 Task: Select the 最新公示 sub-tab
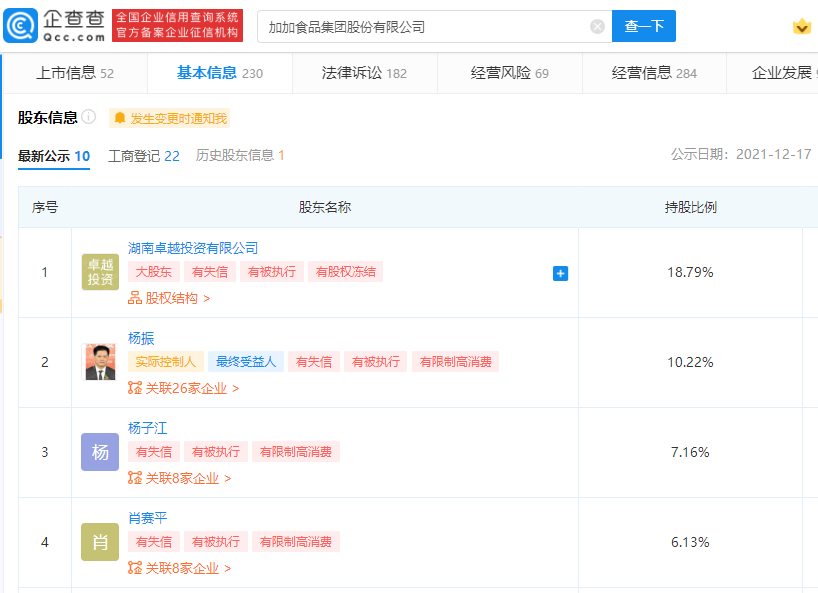click(x=54, y=156)
